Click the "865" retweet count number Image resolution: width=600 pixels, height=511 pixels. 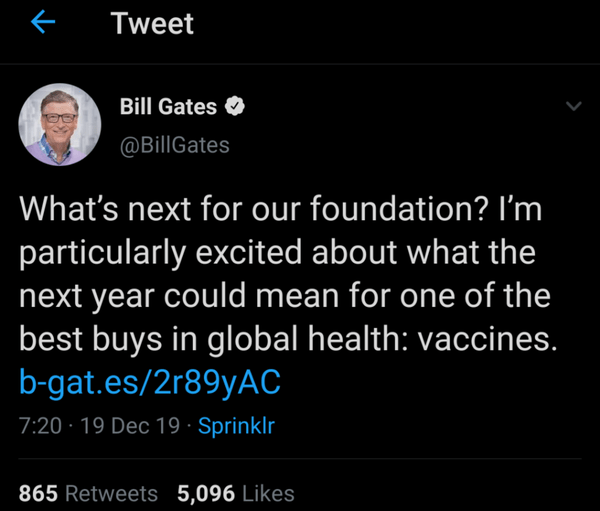(x=38, y=493)
